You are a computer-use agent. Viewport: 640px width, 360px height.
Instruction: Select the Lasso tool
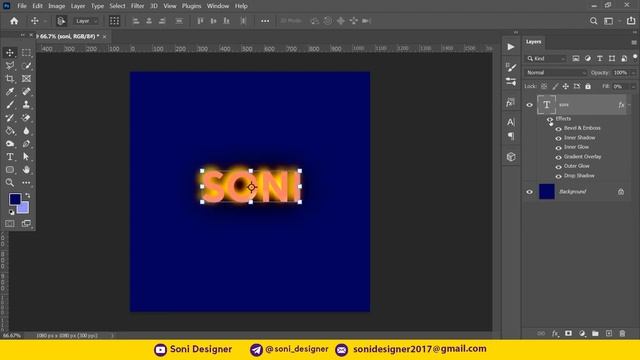pyautogui.click(x=10, y=66)
